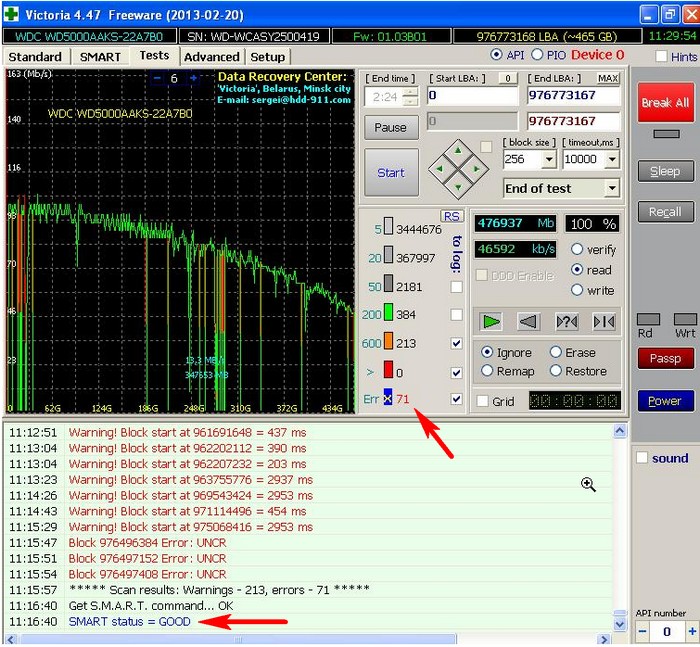Click the up arrow on the navigation diamond
Viewport: 700px width, 647px height.
coord(459,152)
